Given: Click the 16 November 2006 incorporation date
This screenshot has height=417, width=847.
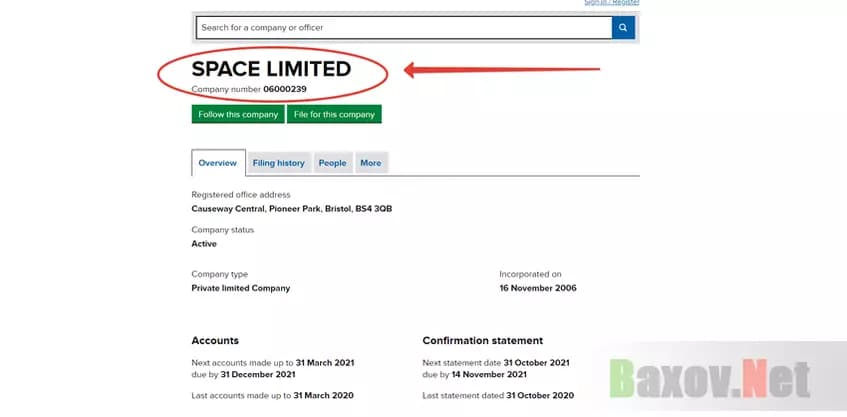Looking at the screenshot, I should click(538, 288).
